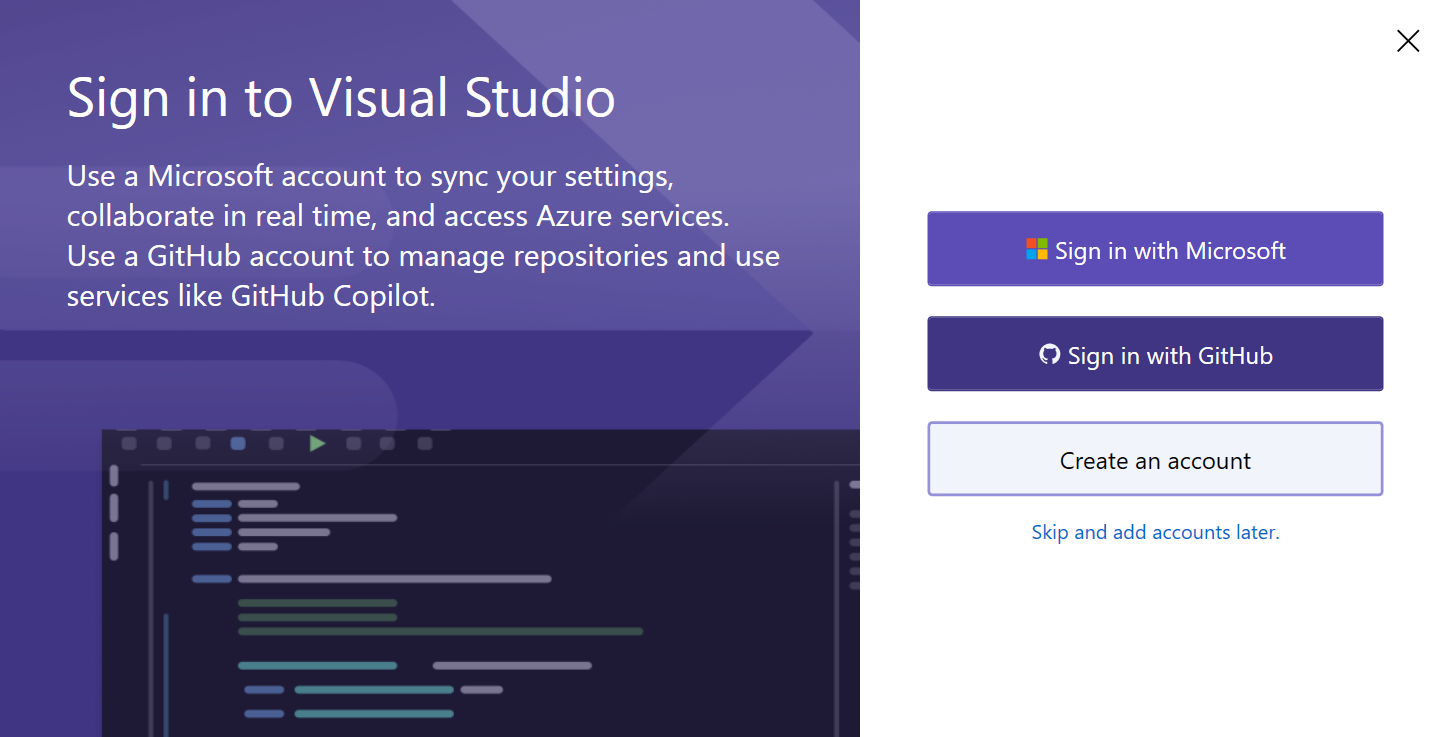Click the first gray toolbar square in the mockup
Screen dimensions: 1446x737
click(x=129, y=443)
